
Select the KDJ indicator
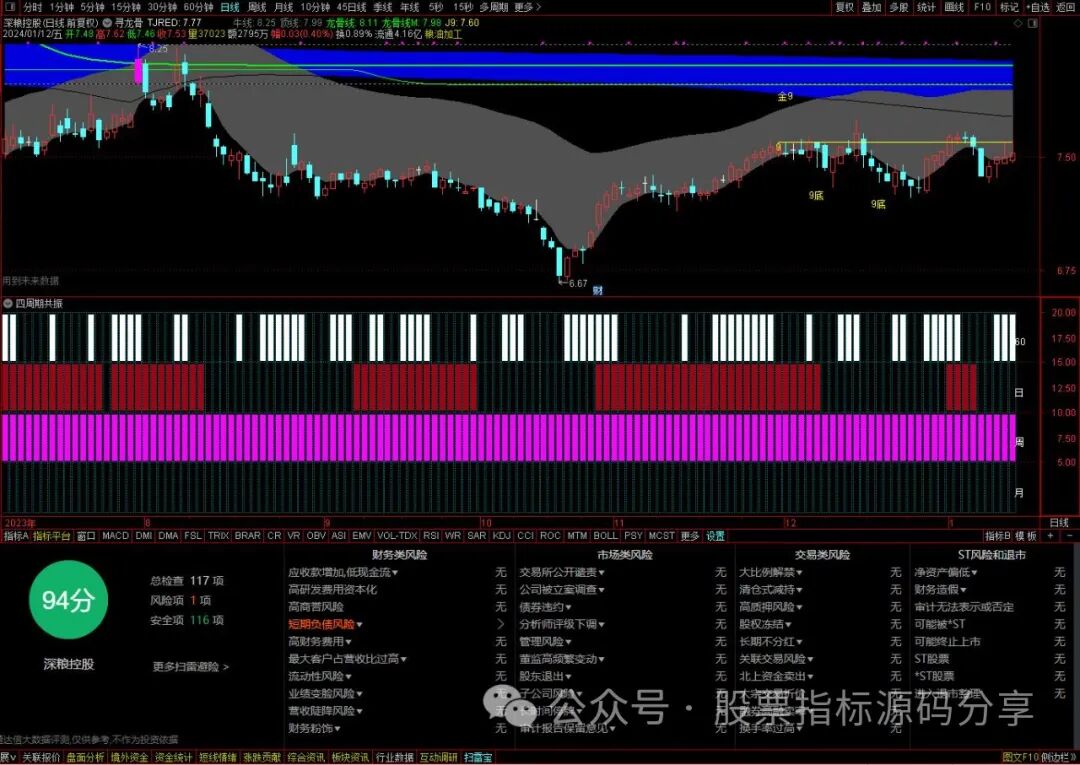tap(501, 536)
